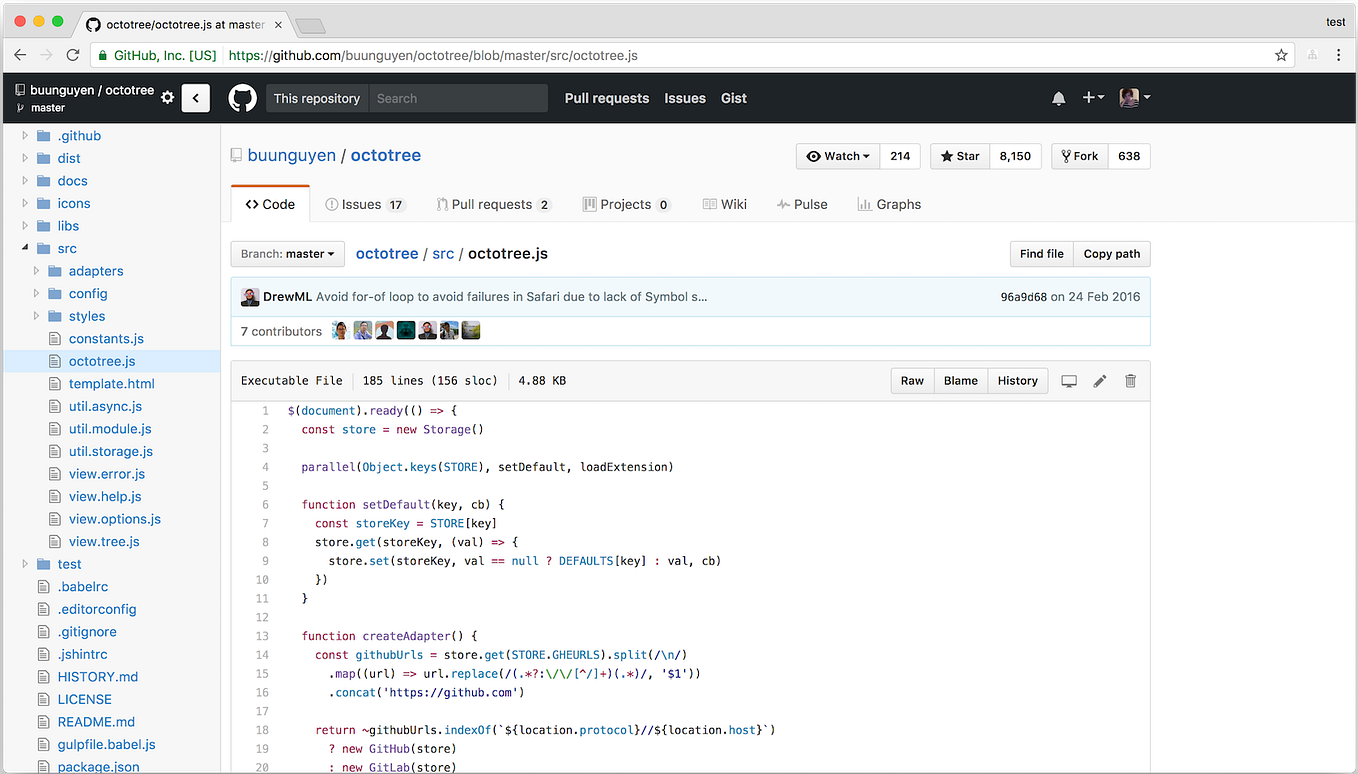Reload the page with the refresh icon
The image size is (1358, 774).
click(72, 56)
